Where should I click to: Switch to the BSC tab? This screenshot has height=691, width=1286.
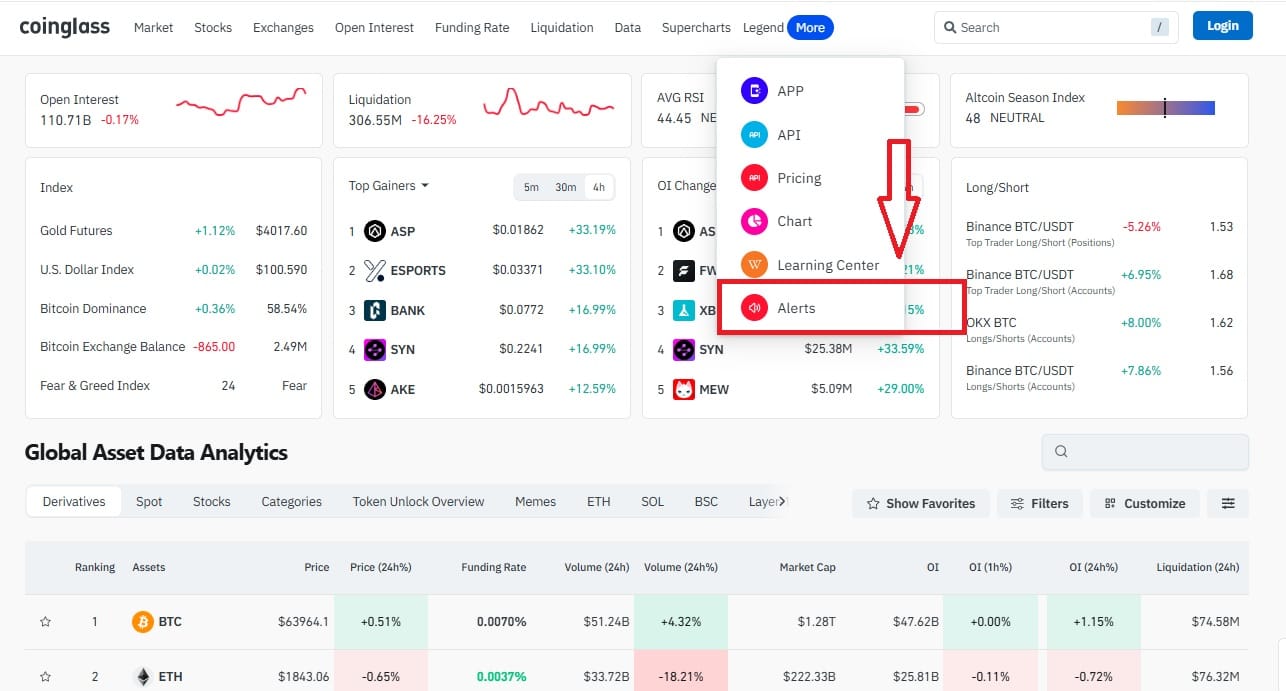coord(706,502)
